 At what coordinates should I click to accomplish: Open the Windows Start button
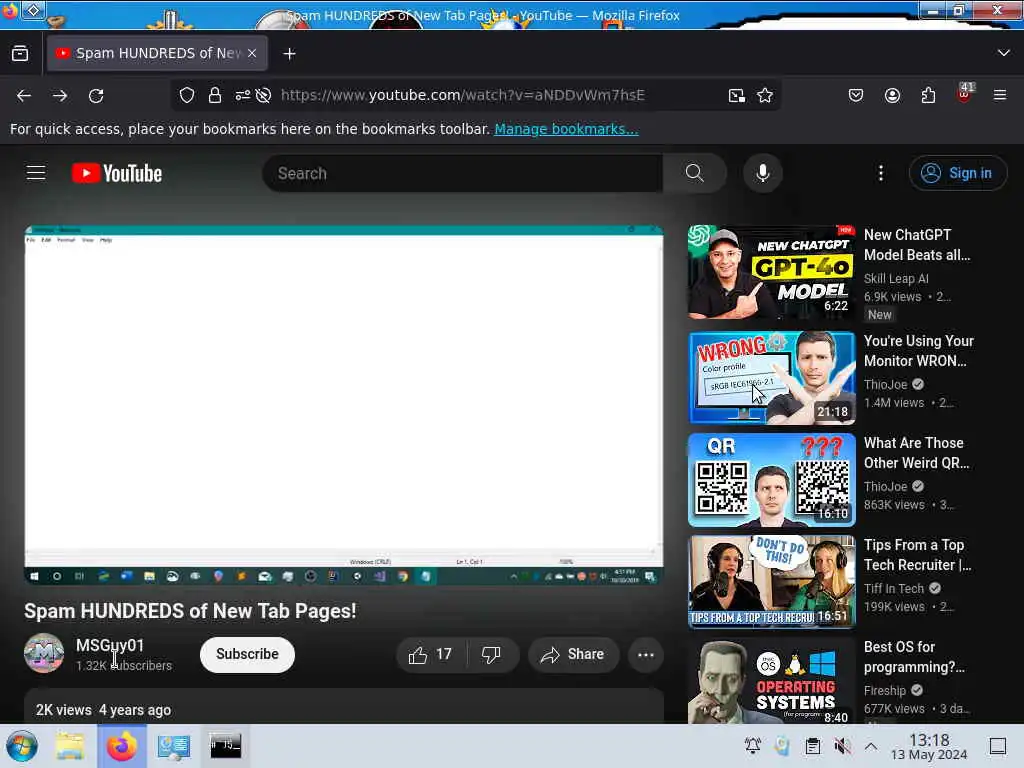point(22,746)
